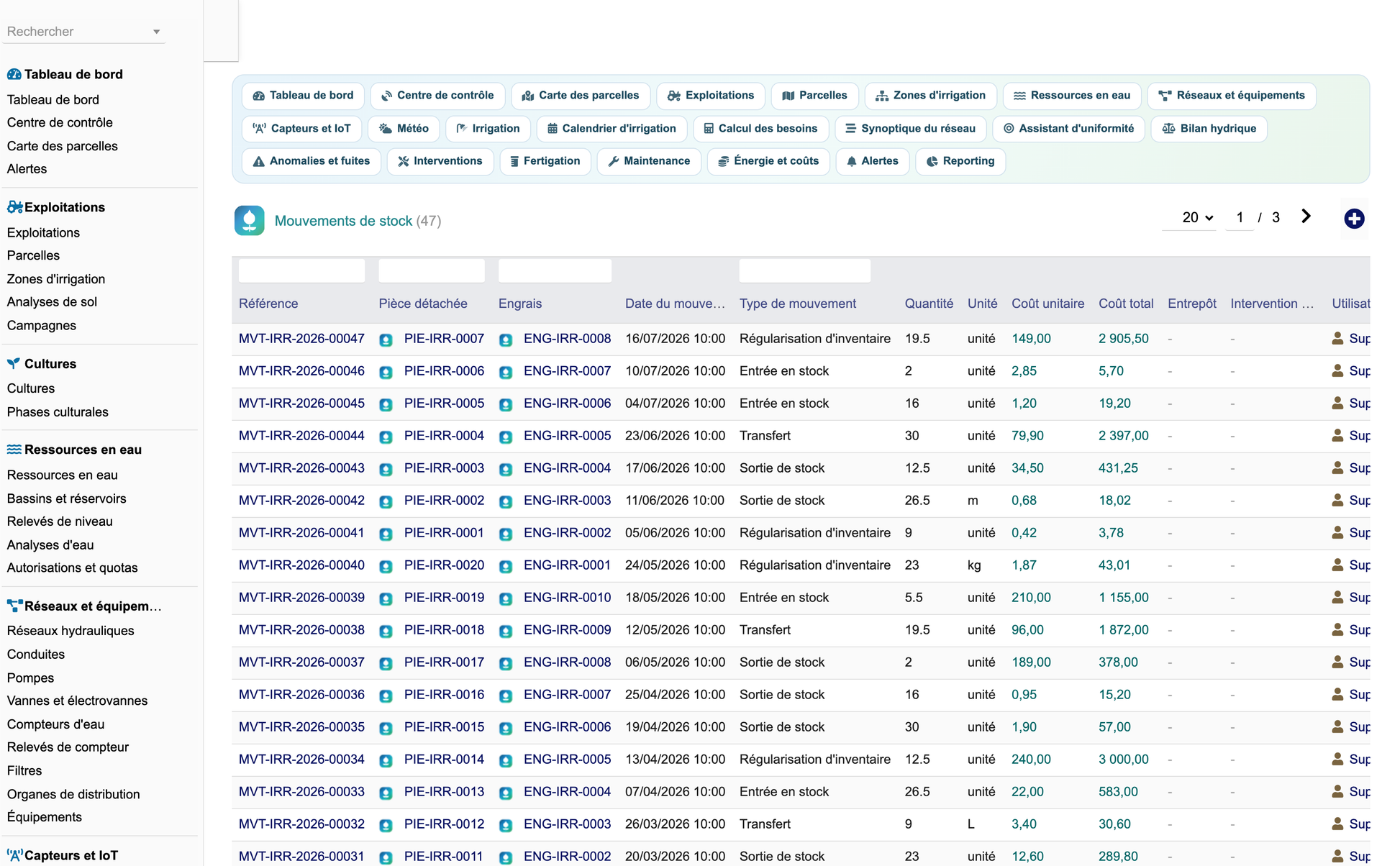The image size is (1400, 866).
Task: Click user icon in MVT-IRR-2026-00038 row
Action: click(1337, 629)
